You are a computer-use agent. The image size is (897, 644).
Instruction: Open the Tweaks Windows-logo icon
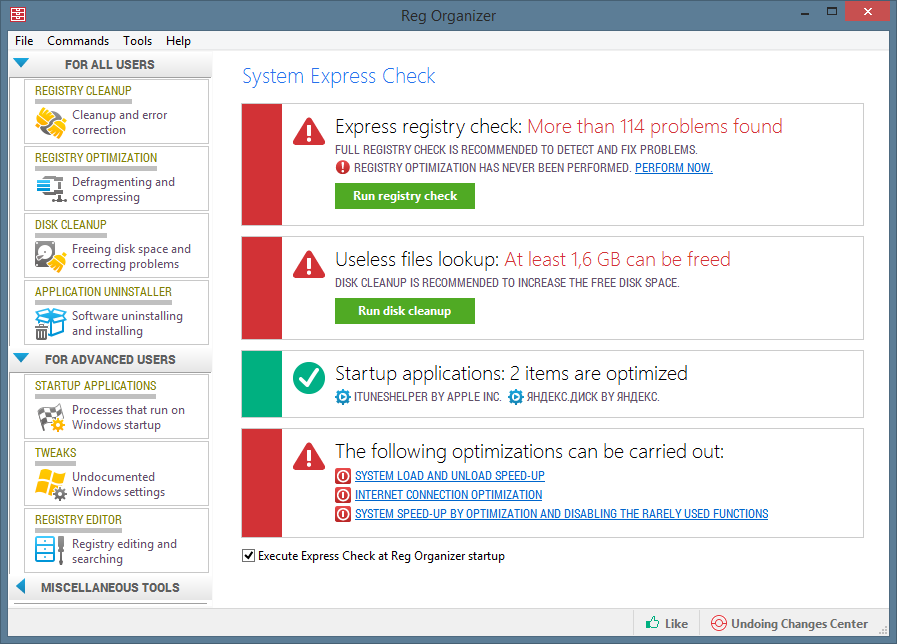coord(50,484)
